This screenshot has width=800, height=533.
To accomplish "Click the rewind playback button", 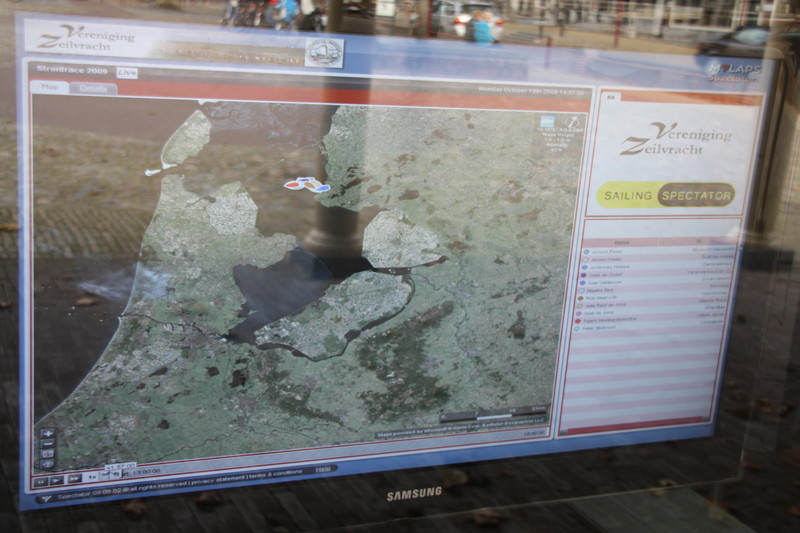I will click(41, 481).
